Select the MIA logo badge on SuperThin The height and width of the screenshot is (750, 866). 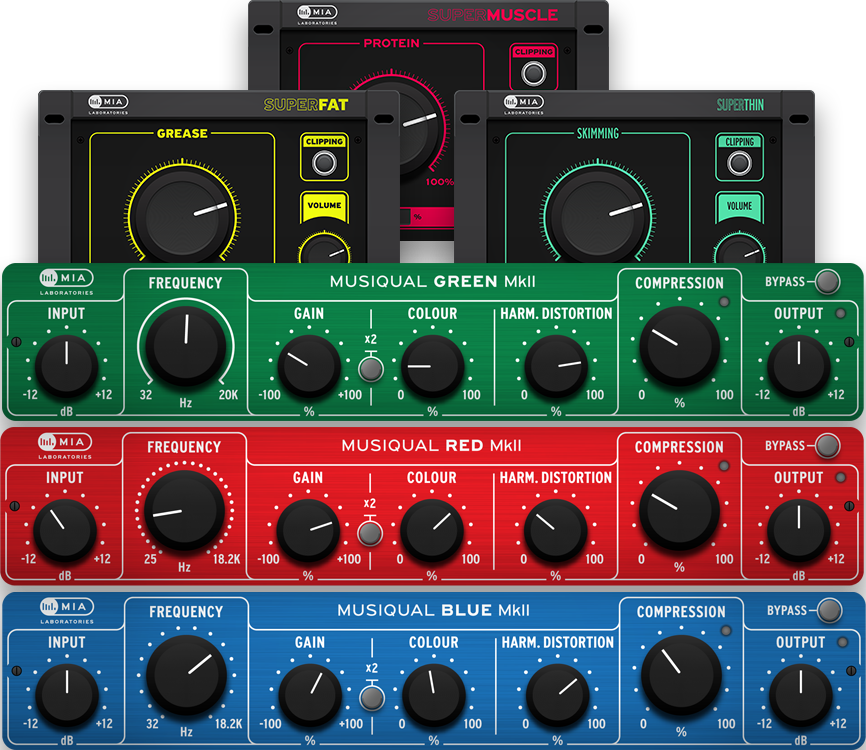tap(522, 103)
